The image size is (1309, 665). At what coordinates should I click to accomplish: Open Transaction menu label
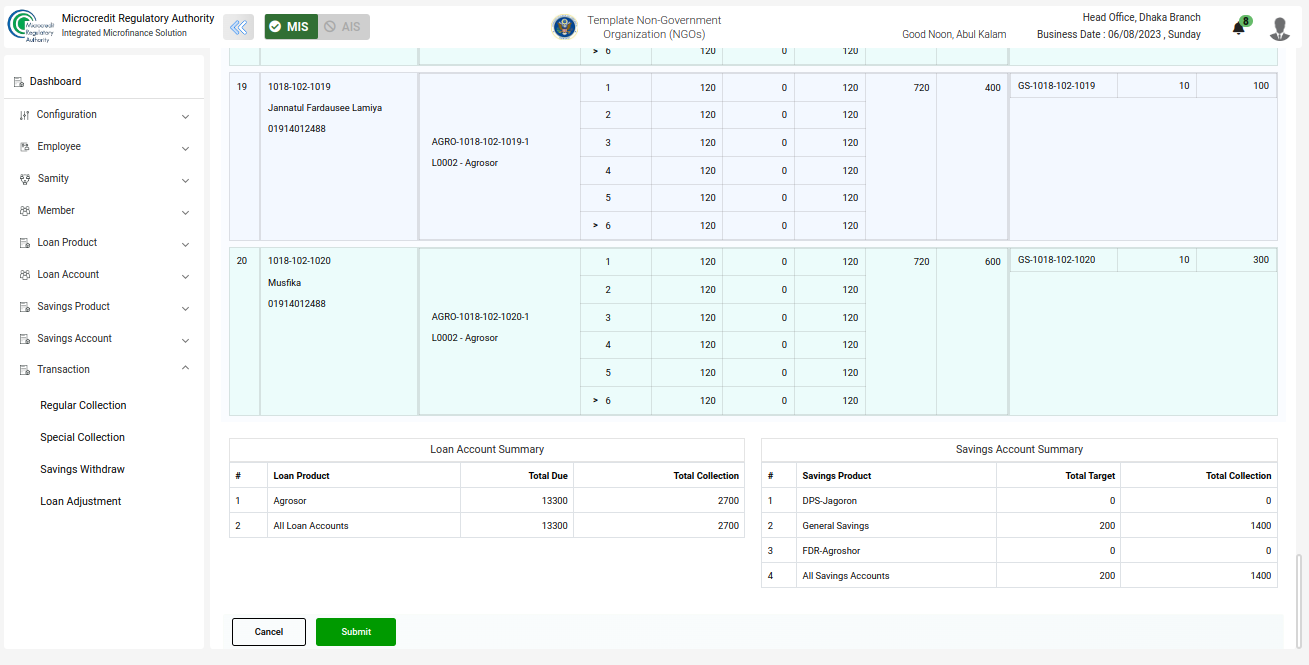64,370
